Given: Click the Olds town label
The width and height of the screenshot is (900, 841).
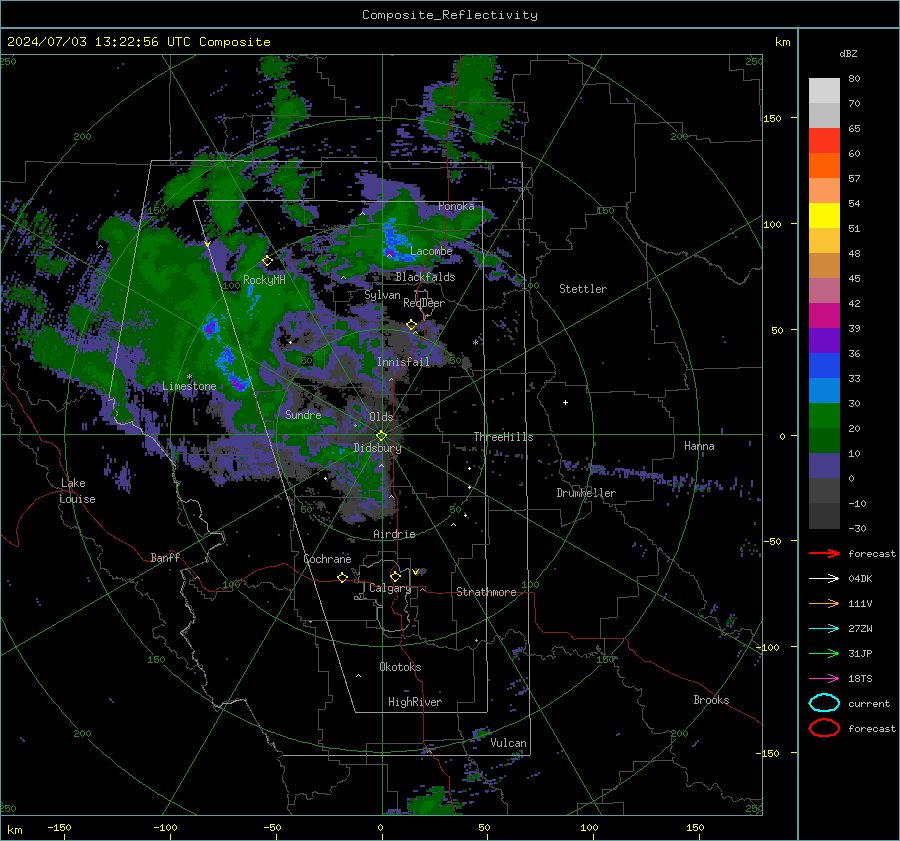Looking at the screenshot, I should coord(381,417).
